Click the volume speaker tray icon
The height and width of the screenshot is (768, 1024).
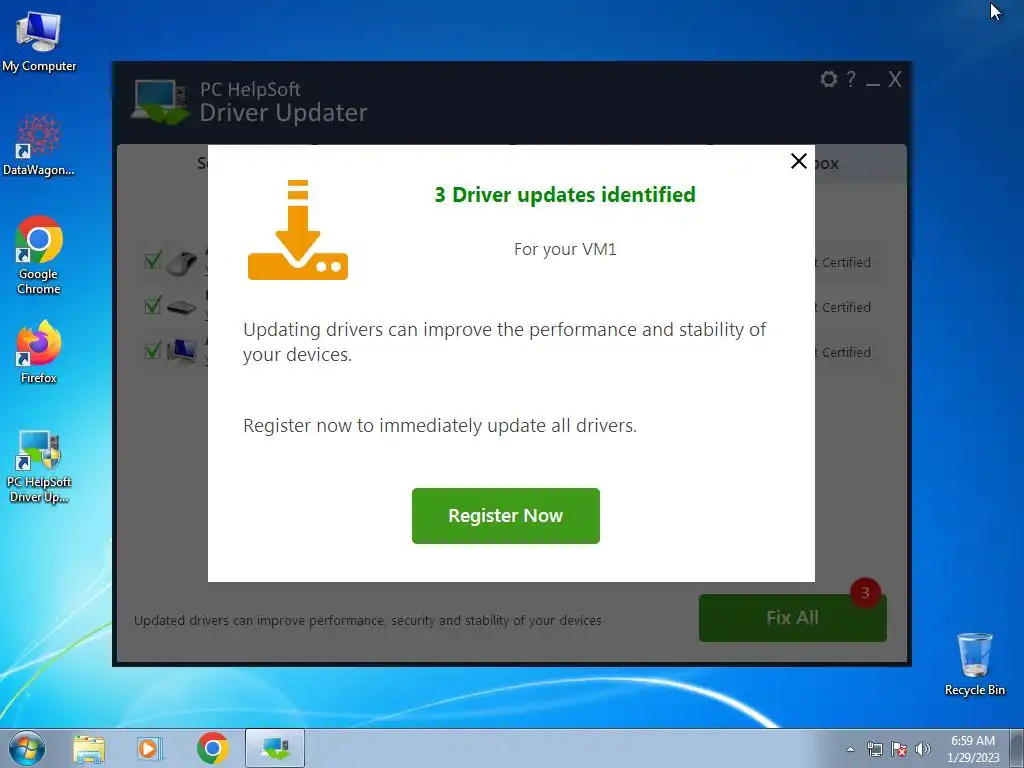point(923,749)
